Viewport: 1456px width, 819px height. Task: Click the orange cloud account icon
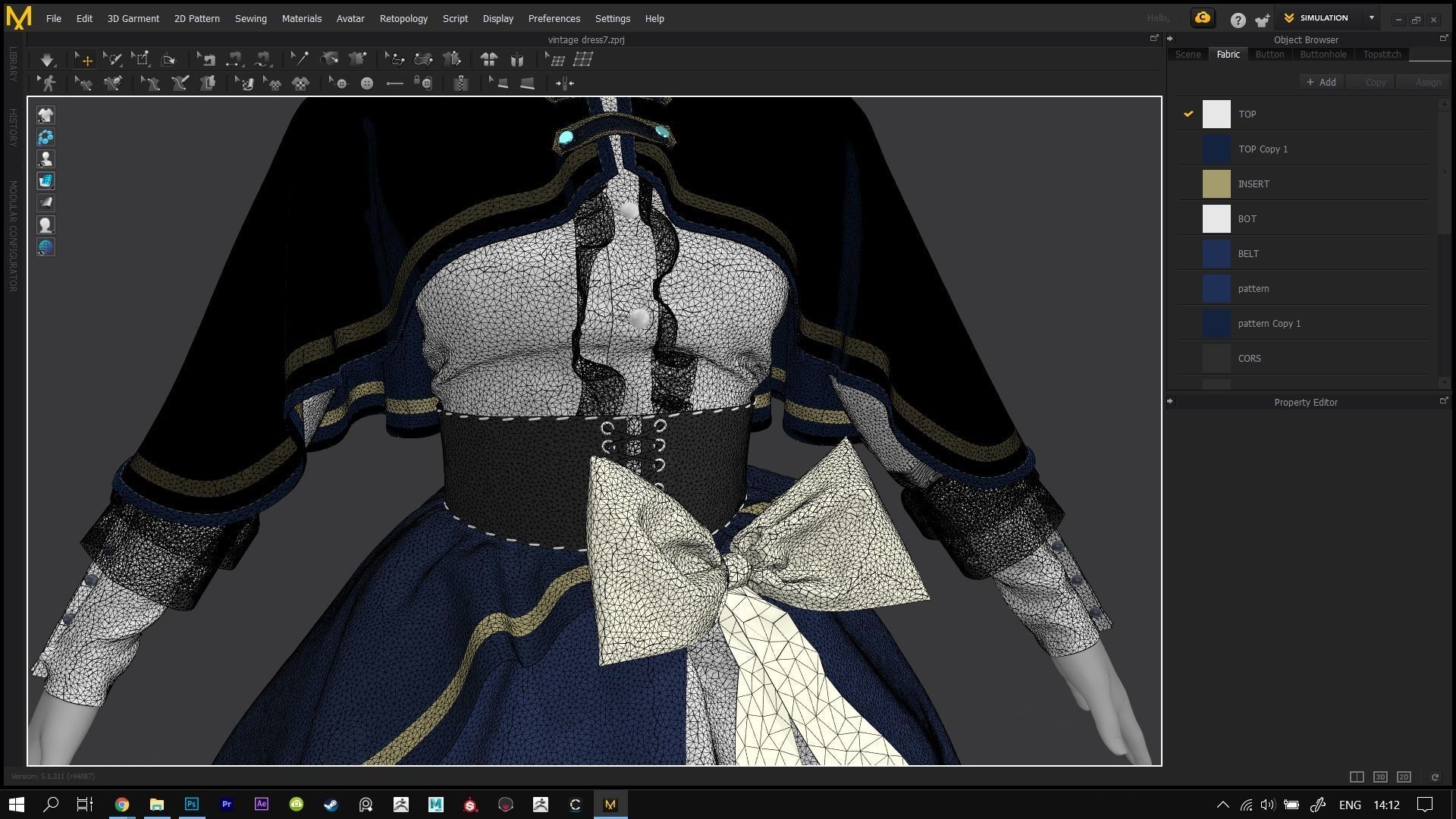(x=1203, y=18)
